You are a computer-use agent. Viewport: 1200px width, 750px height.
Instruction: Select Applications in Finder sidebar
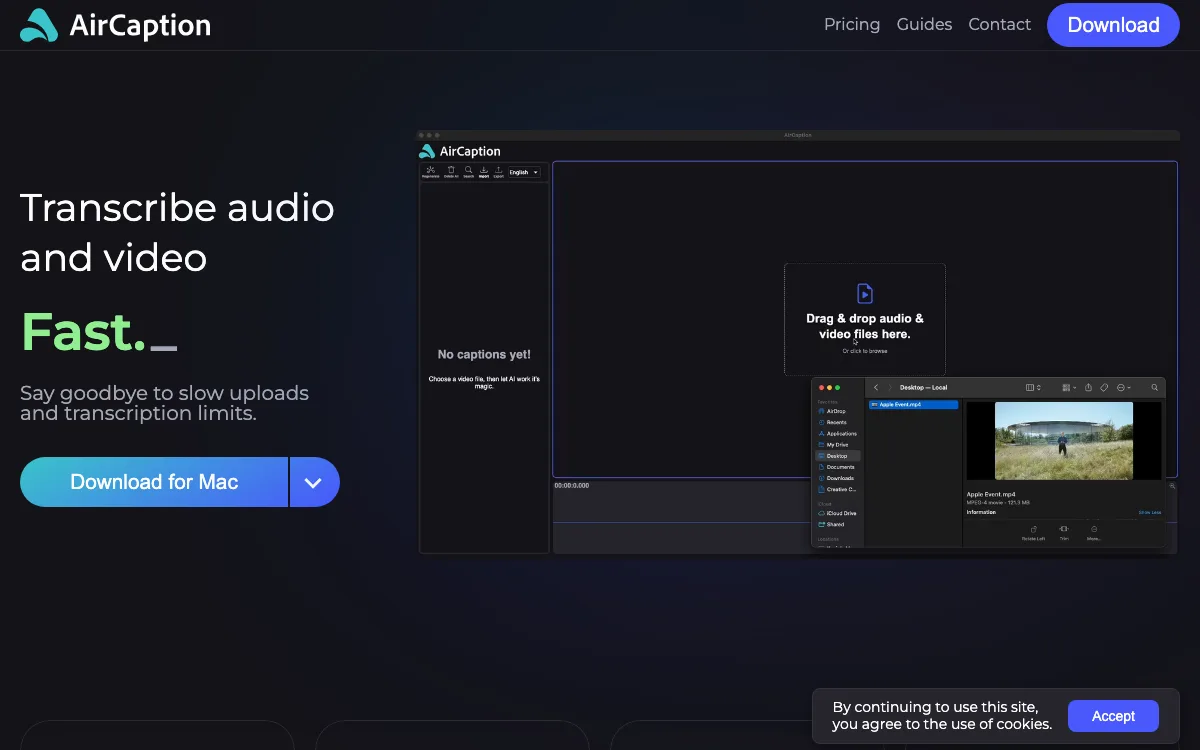[837, 433]
